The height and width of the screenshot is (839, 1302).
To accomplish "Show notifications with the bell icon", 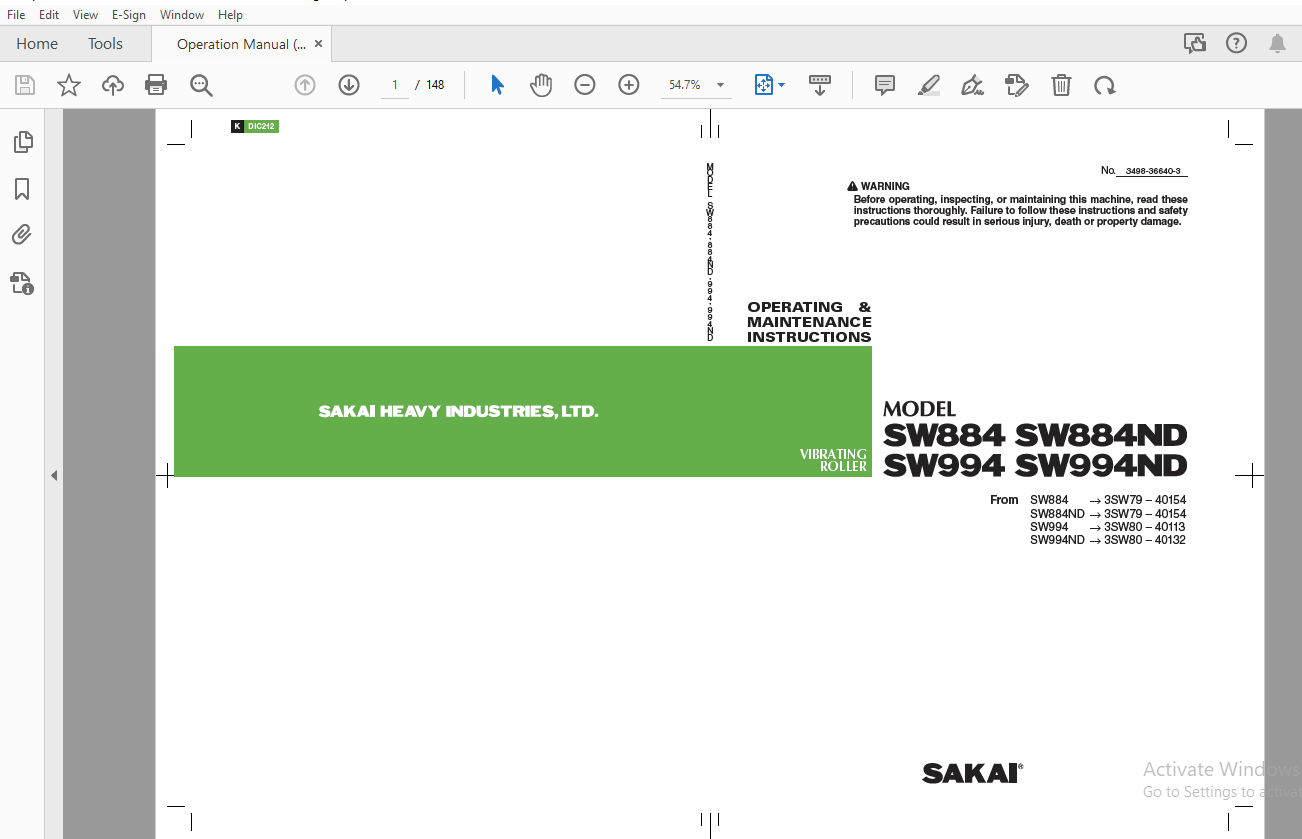I will tap(1277, 43).
